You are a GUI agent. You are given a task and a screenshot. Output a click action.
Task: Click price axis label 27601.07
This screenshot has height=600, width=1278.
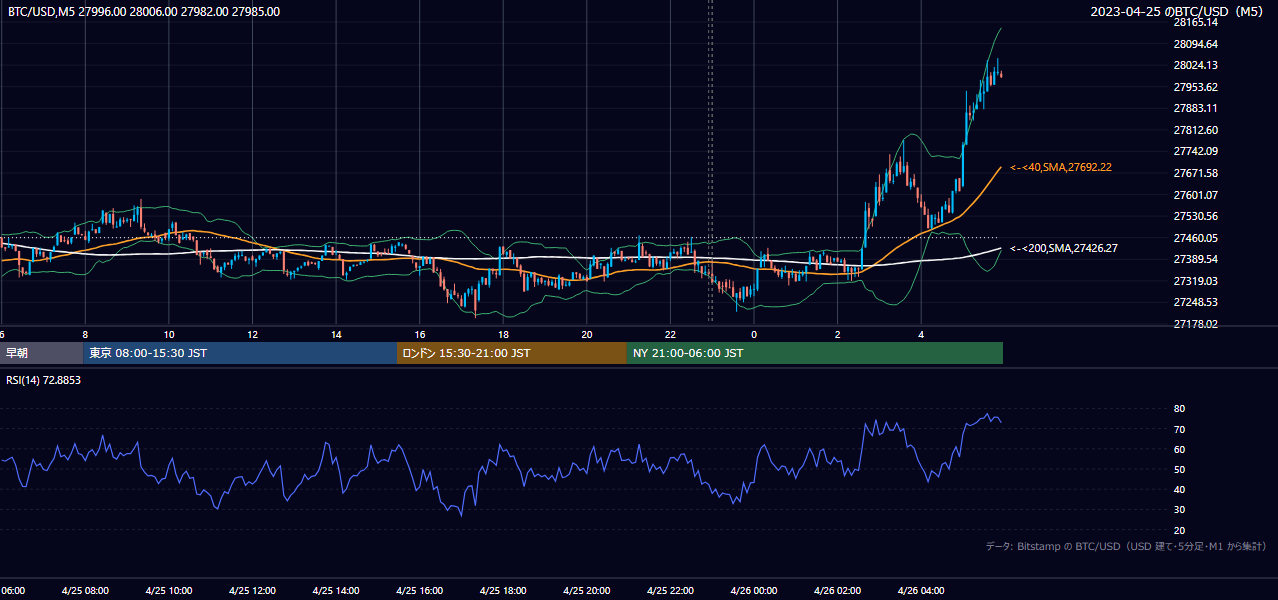1196,195
